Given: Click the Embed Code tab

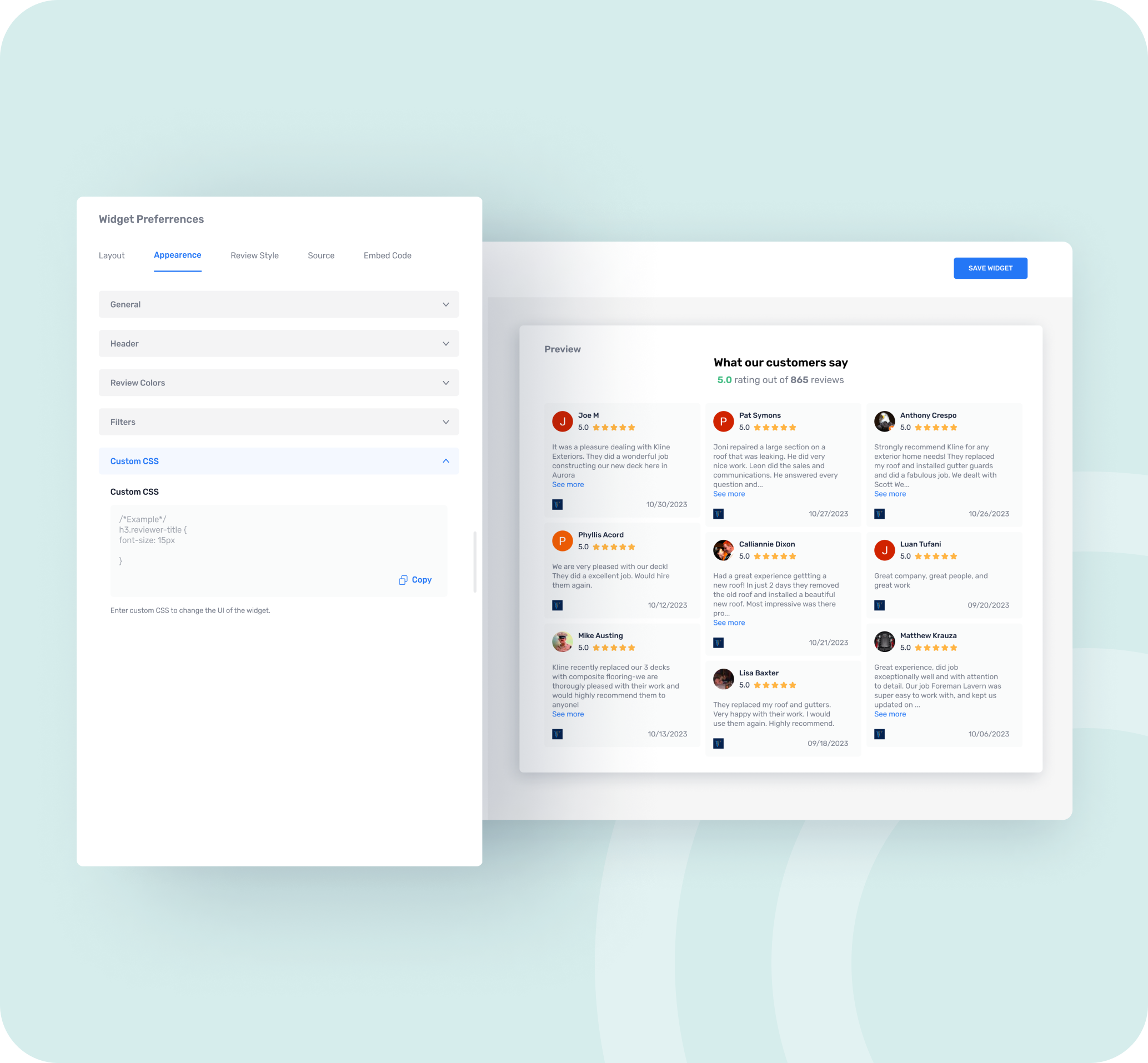Looking at the screenshot, I should pos(387,255).
